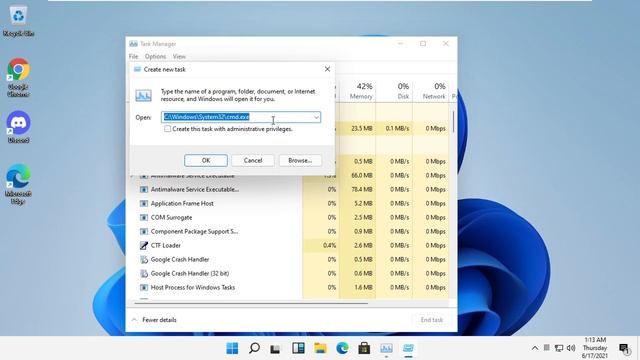The height and width of the screenshot is (360, 640).
Task: Click Browse... to pick a program
Action: 300,160
